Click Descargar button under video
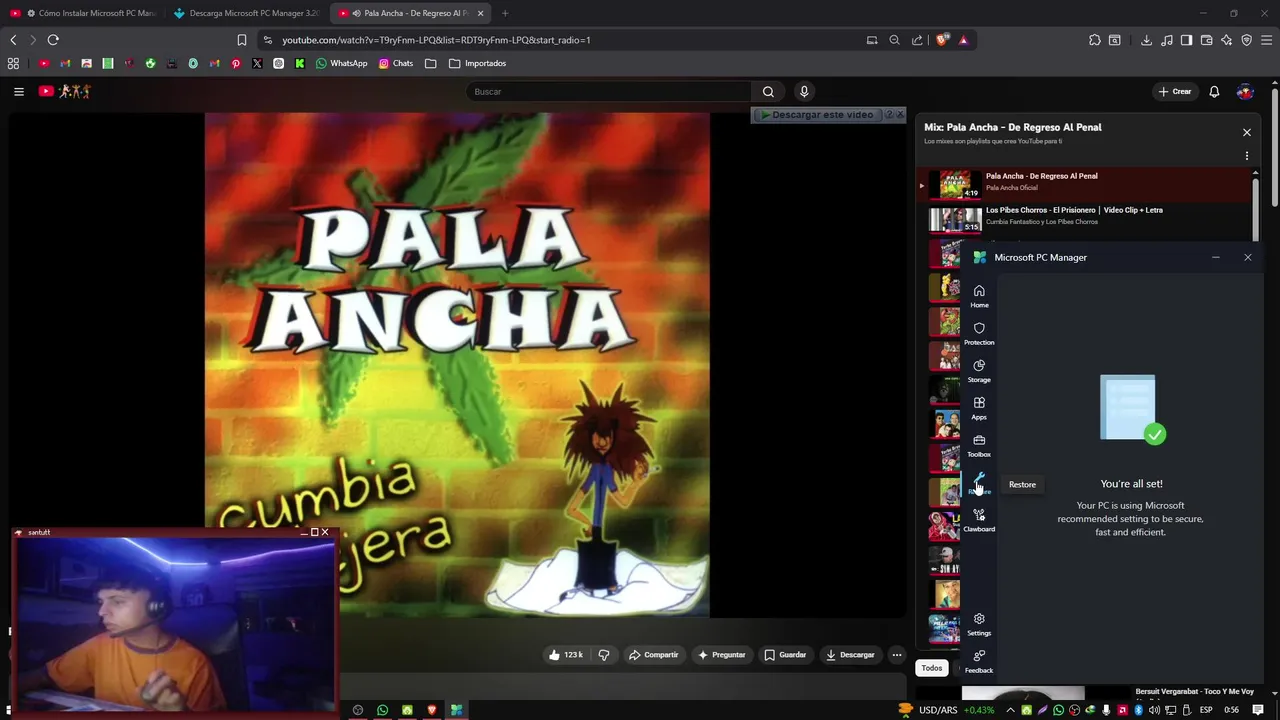The width and height of the screenshot is (1280, 720). tap(850, 655)
